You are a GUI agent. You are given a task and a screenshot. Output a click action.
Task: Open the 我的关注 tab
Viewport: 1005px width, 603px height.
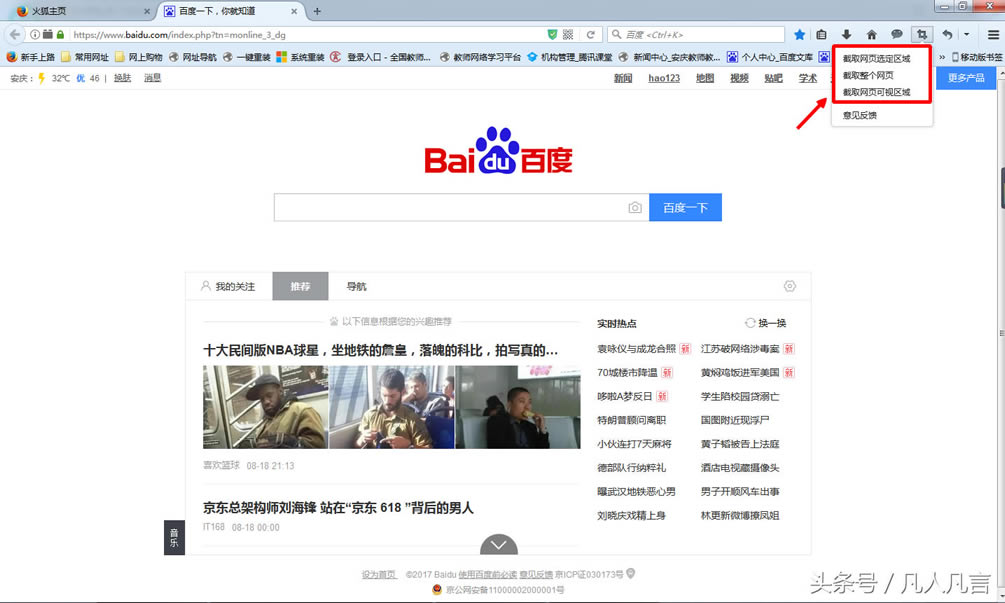[228, 287]
